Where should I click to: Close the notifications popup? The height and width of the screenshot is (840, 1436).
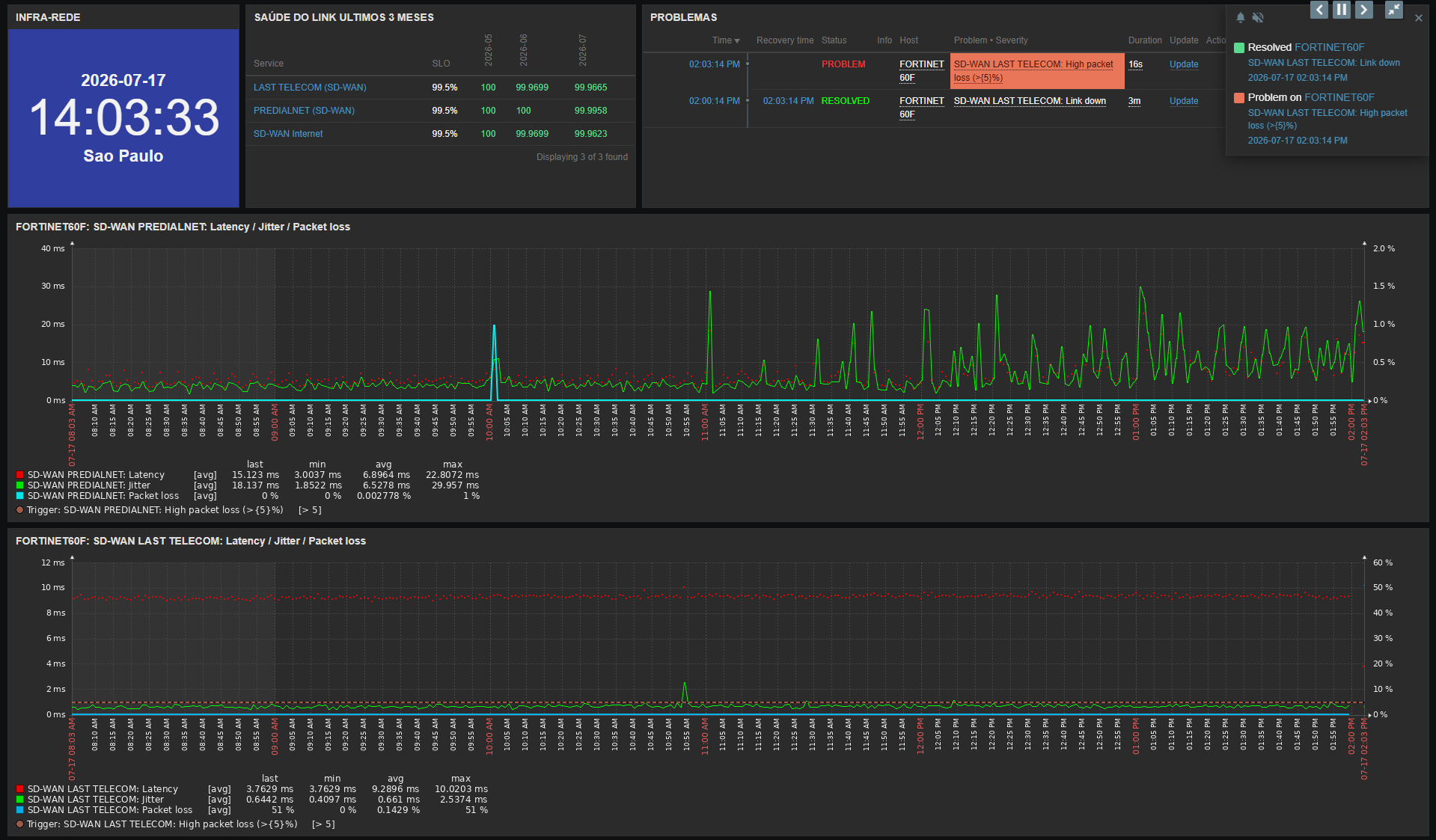coord(1419,18)
